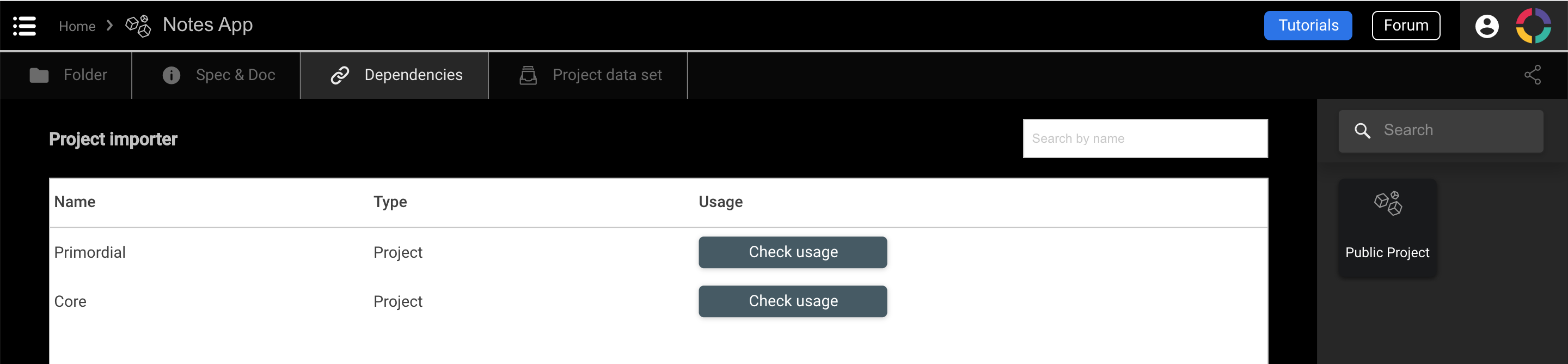1568x364 pixels.
Task: Open the hamburger main menu
Action: click(x=24, y=26)
